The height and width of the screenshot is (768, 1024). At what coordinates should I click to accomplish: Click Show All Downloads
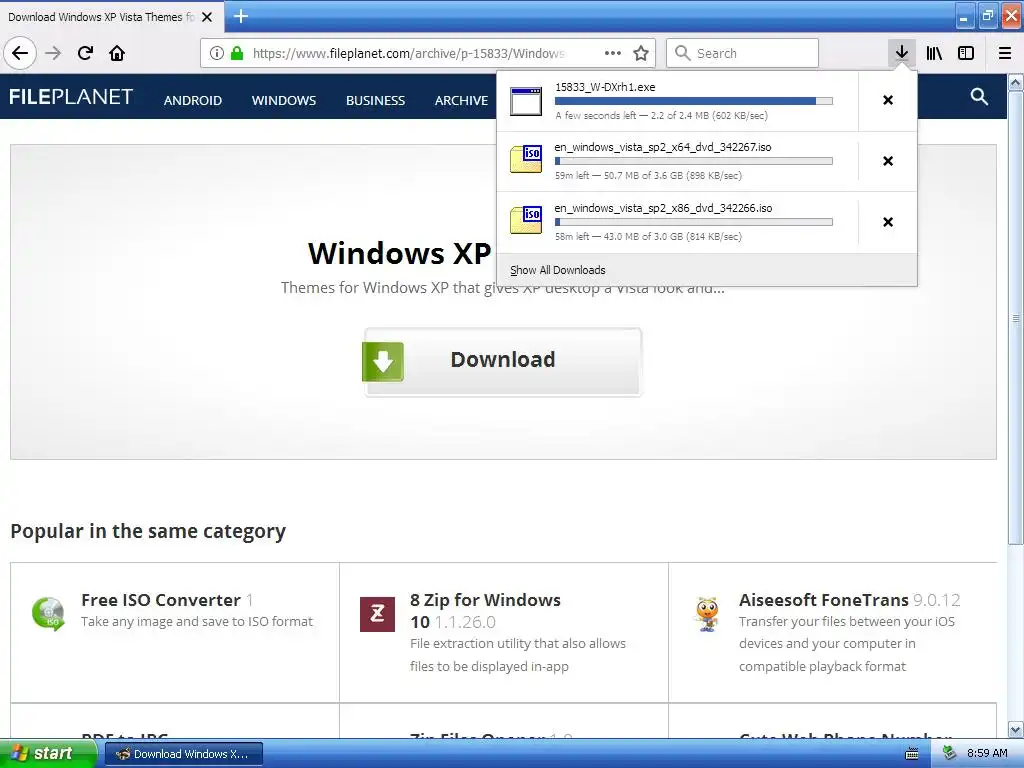(x=558, y=270)
